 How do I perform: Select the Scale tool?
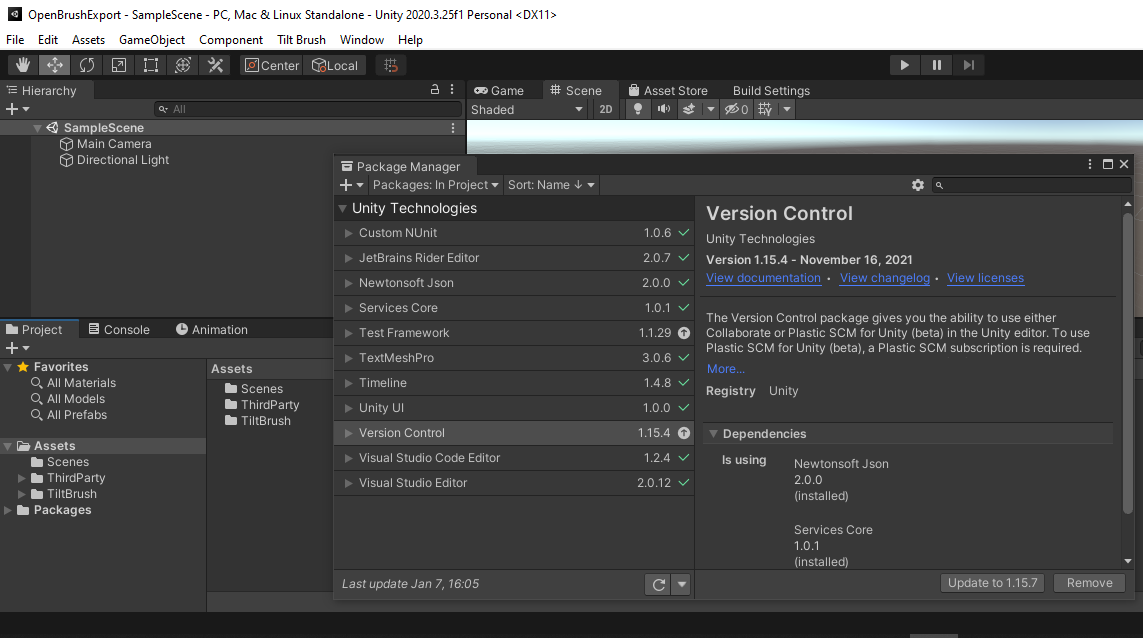pyautogui.click(x=119, y=65)
